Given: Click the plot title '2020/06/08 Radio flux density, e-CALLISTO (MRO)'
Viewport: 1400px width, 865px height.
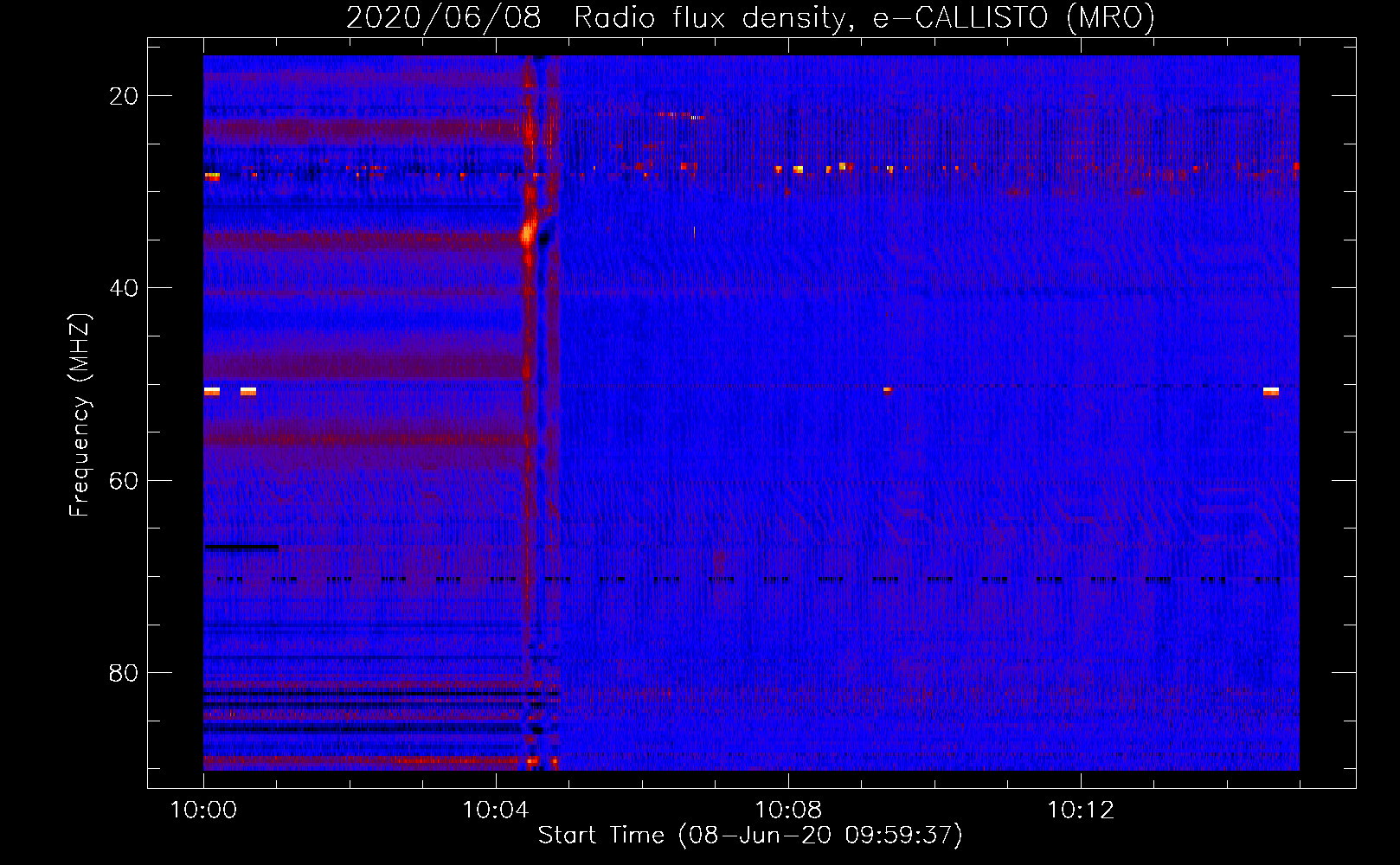Looking at the screenshot, I should tap(750, 17).
